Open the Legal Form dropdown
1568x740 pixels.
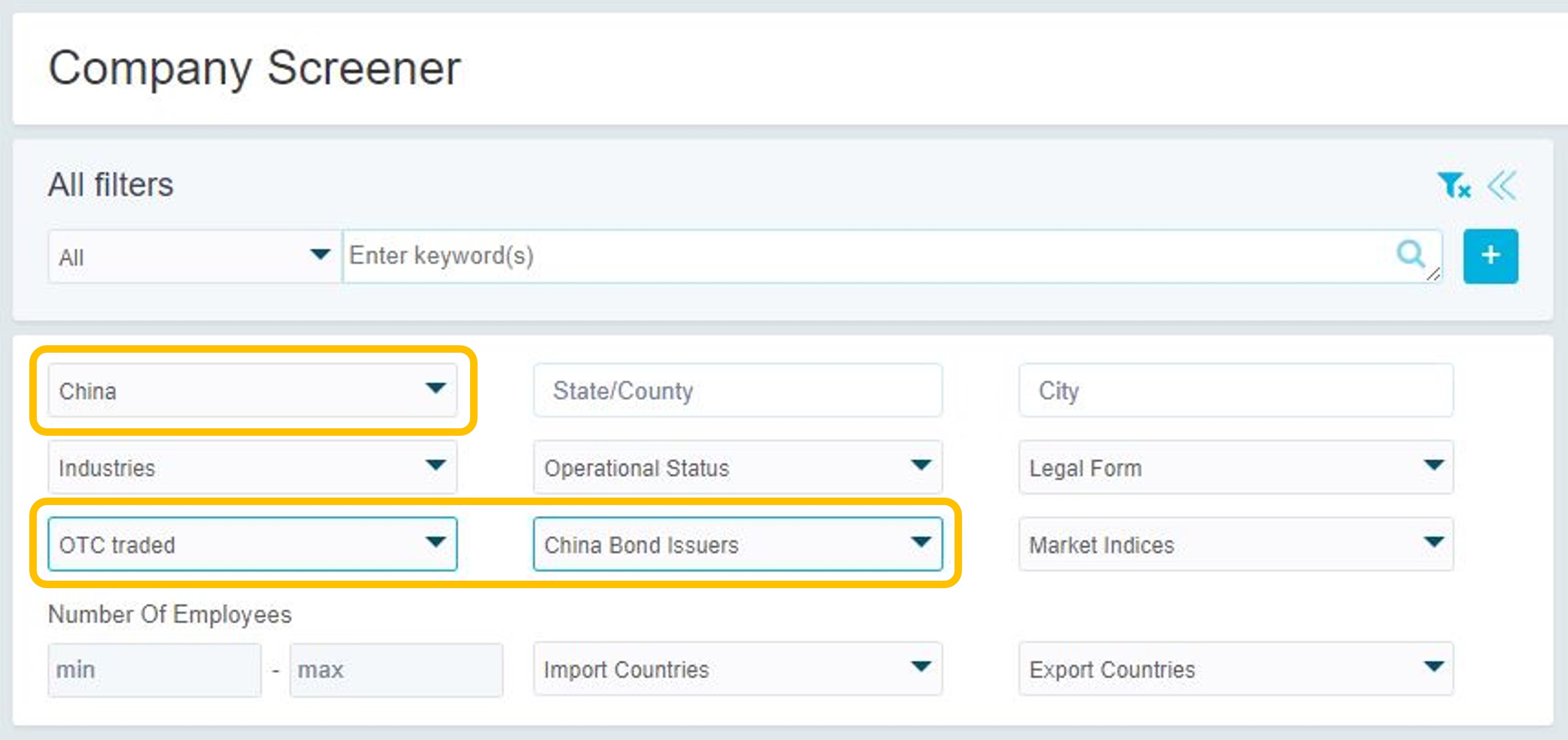[x=1235, y=467]
